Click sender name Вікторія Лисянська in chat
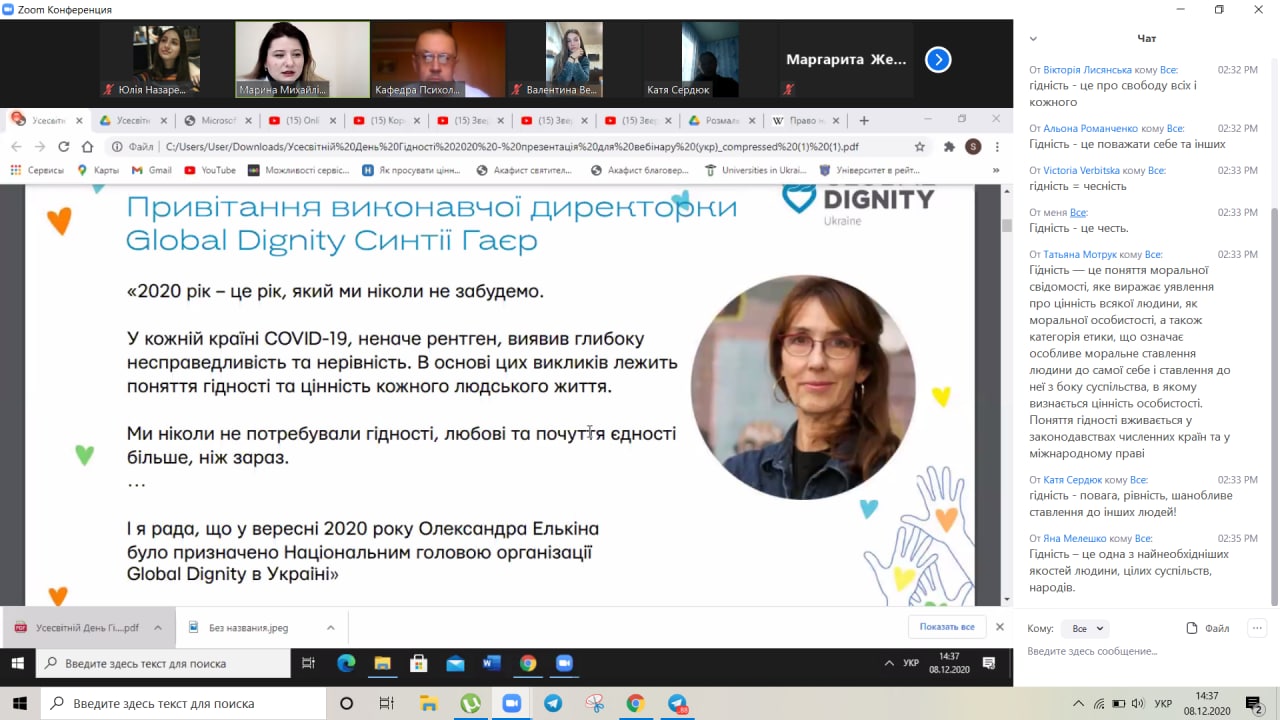Viewport: 1280px width, 720px height. pyautogui.click(x=1087, y=70)
